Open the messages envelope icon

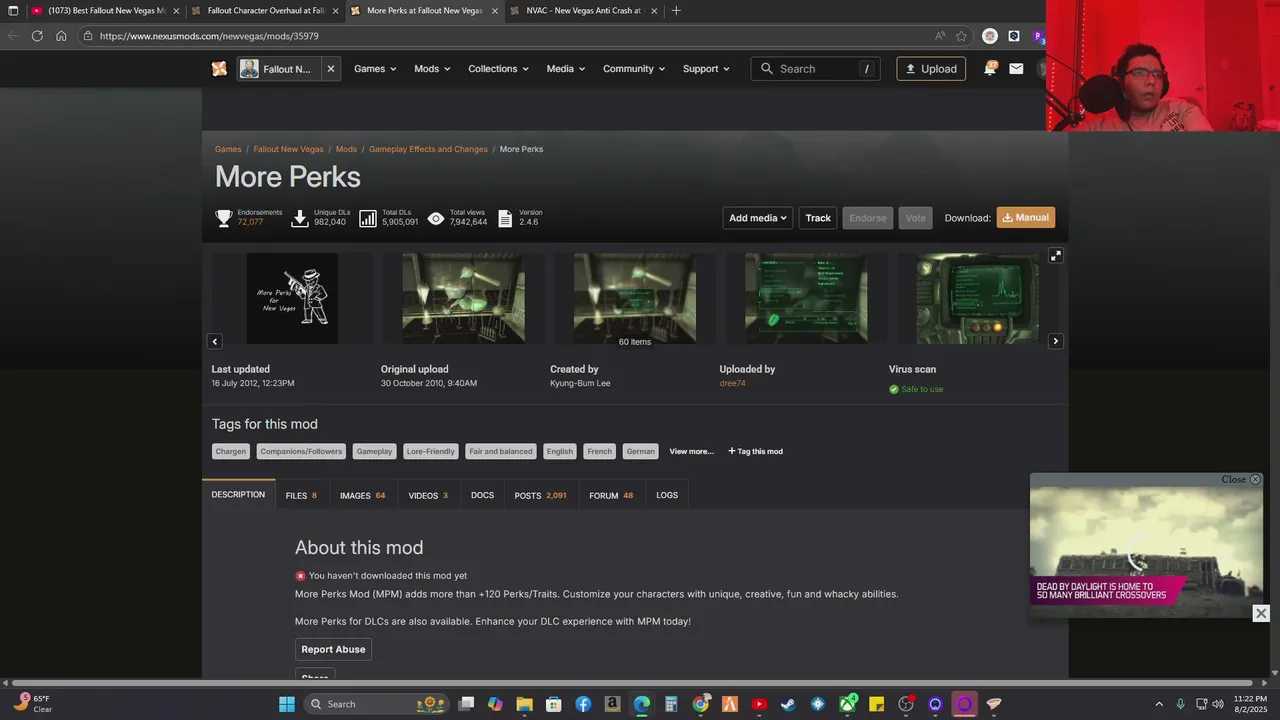click(1016, 69)
